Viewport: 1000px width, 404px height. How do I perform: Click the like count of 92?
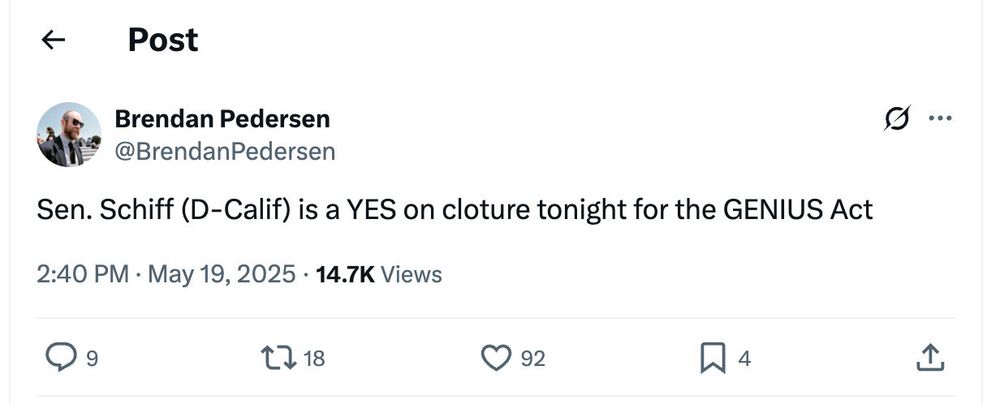[533, 359]
